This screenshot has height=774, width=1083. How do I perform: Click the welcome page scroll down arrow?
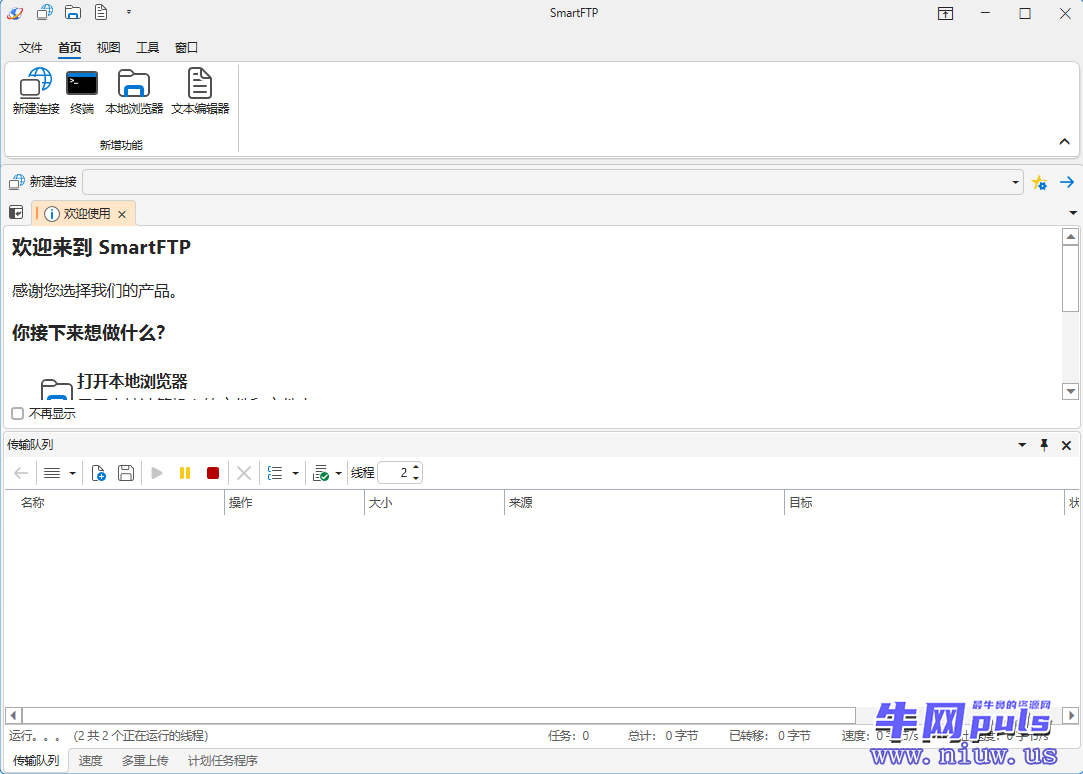pos(1071,391)
